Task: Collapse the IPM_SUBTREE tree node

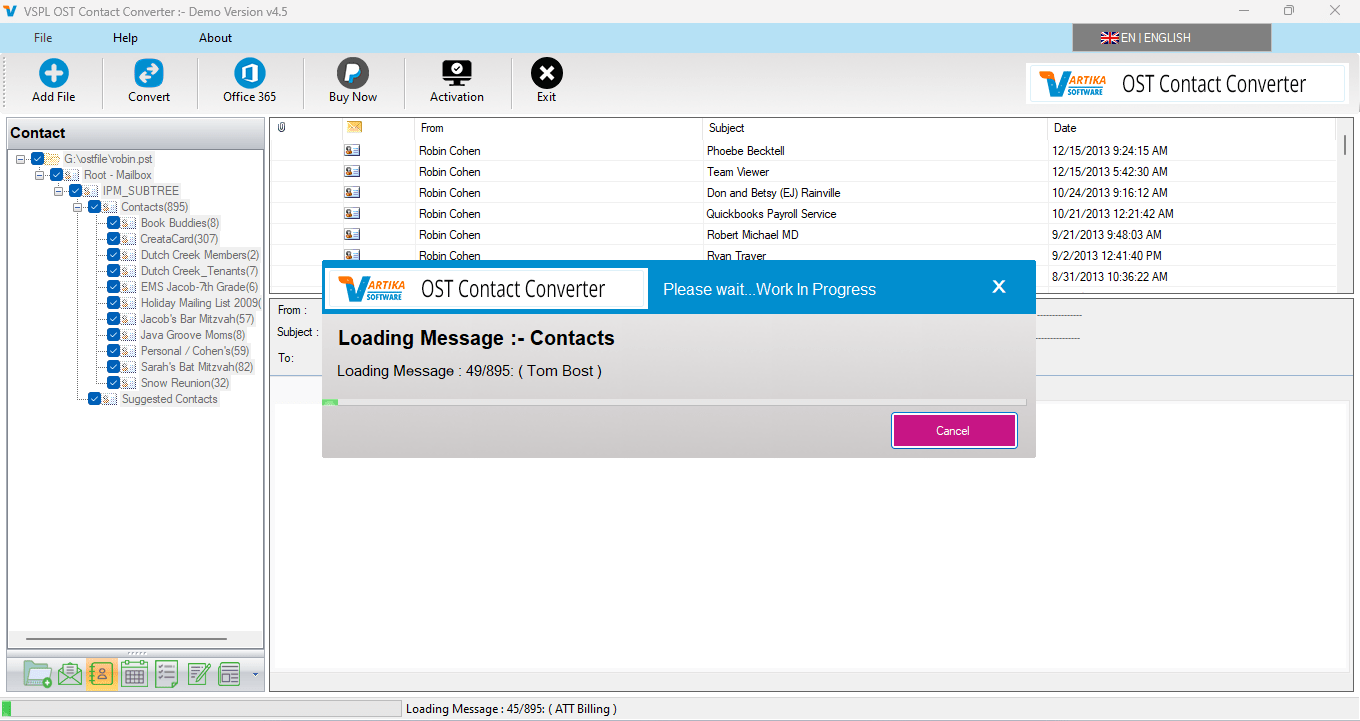Action: 59,191
